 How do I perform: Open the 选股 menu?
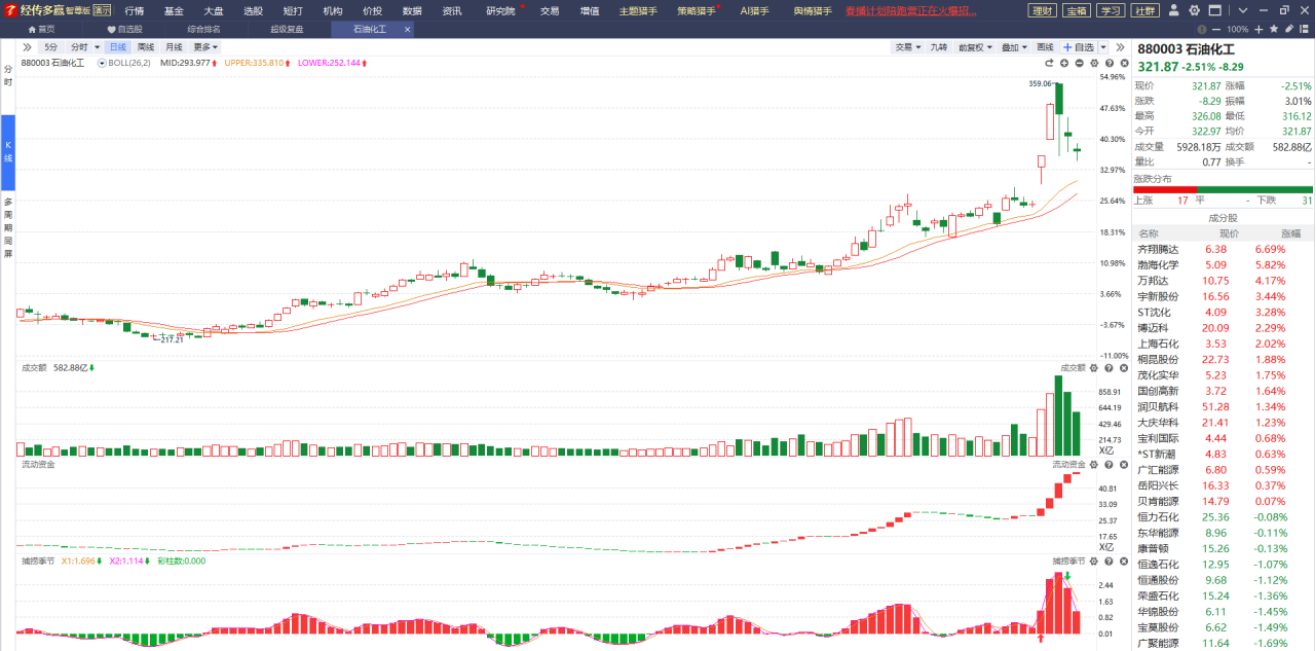pyautogui.click(x=253, y=11)
